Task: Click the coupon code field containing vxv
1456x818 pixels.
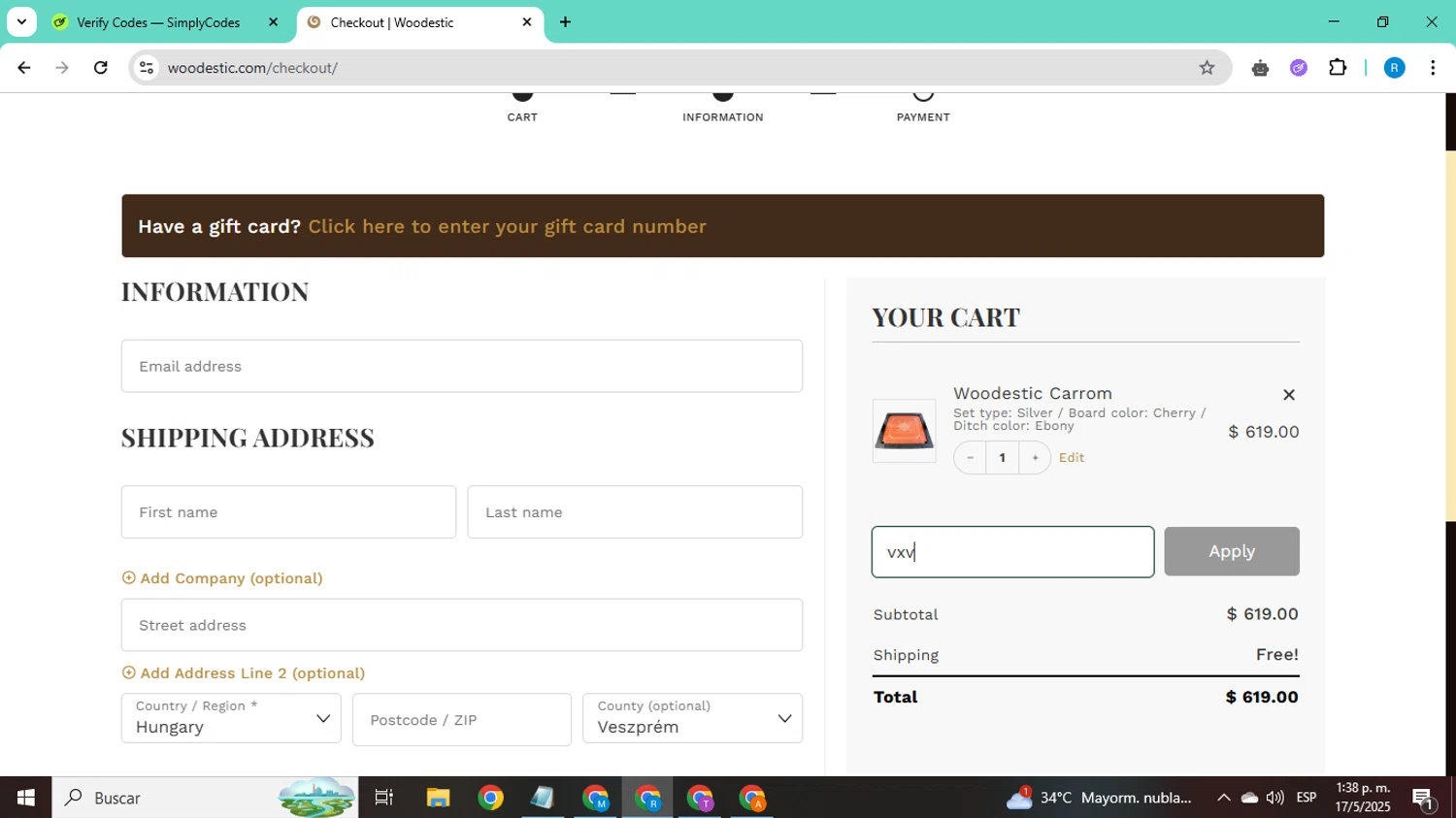Action: tap(1012, 552)
